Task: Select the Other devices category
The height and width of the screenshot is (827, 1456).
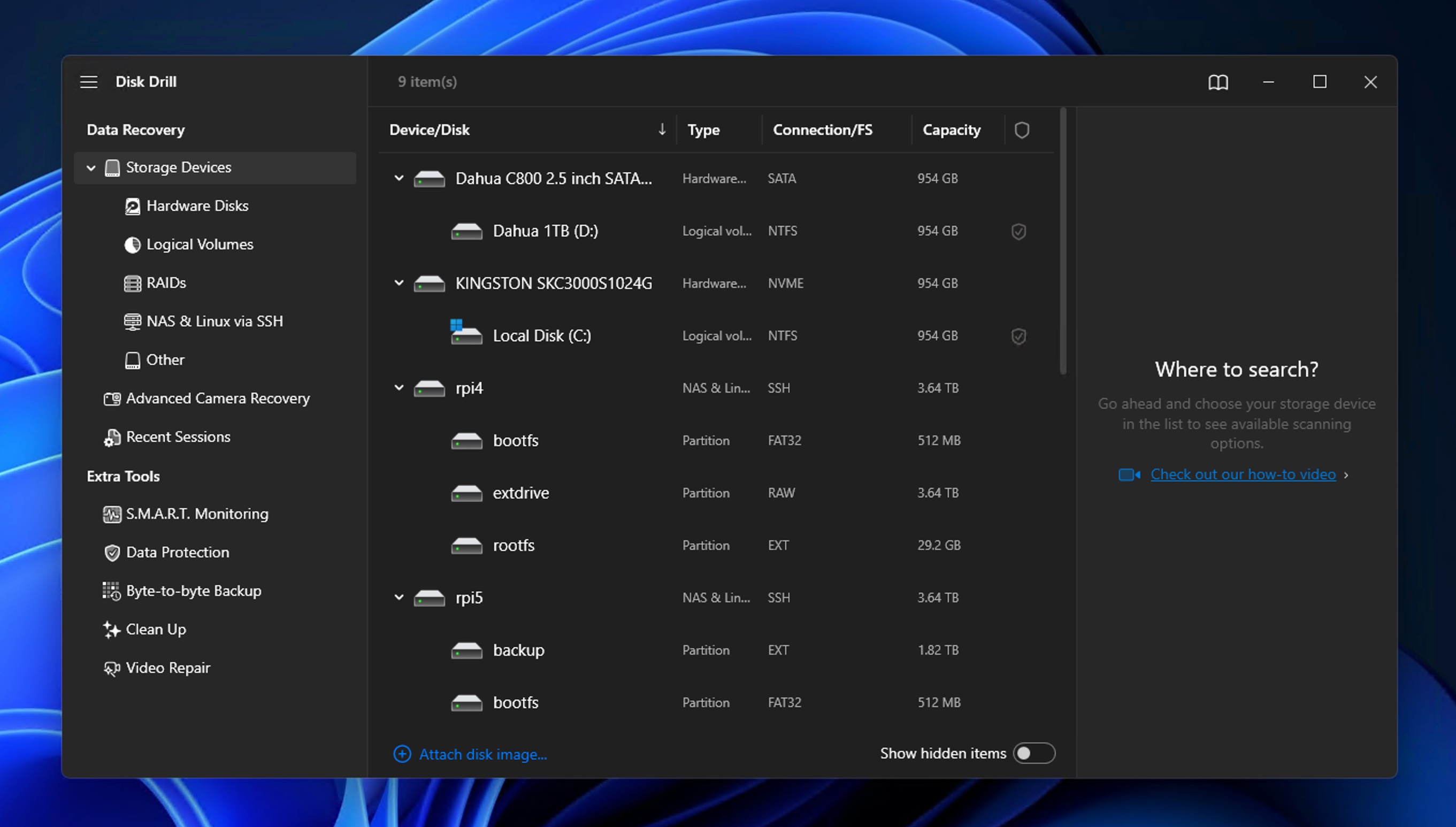Action: [165, 360]
